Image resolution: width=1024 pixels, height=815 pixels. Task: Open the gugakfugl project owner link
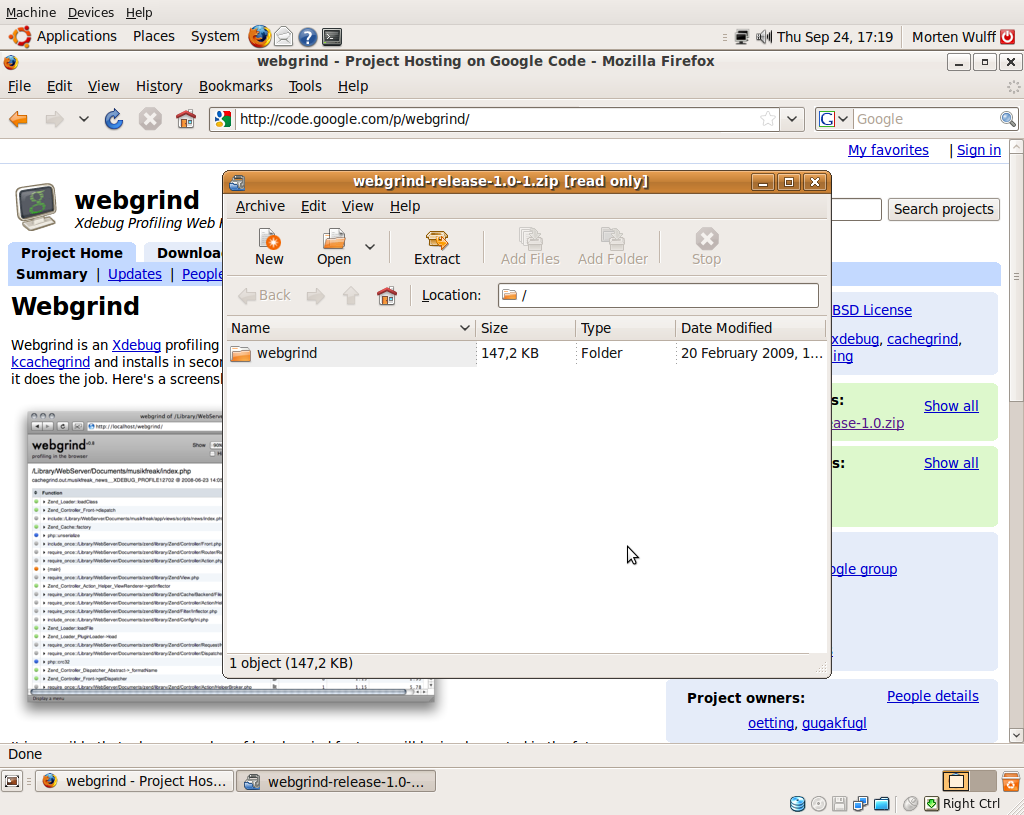tap(834, 724)
